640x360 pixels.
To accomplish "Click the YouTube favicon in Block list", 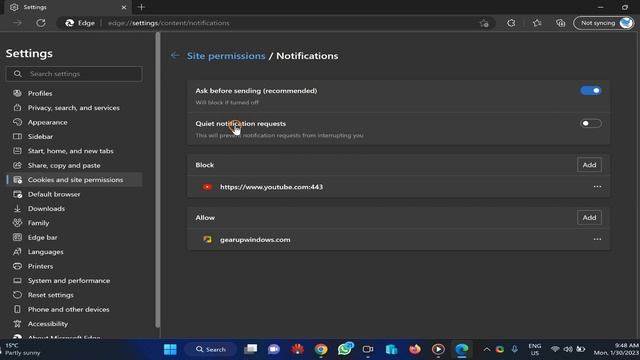I will 207,187.
